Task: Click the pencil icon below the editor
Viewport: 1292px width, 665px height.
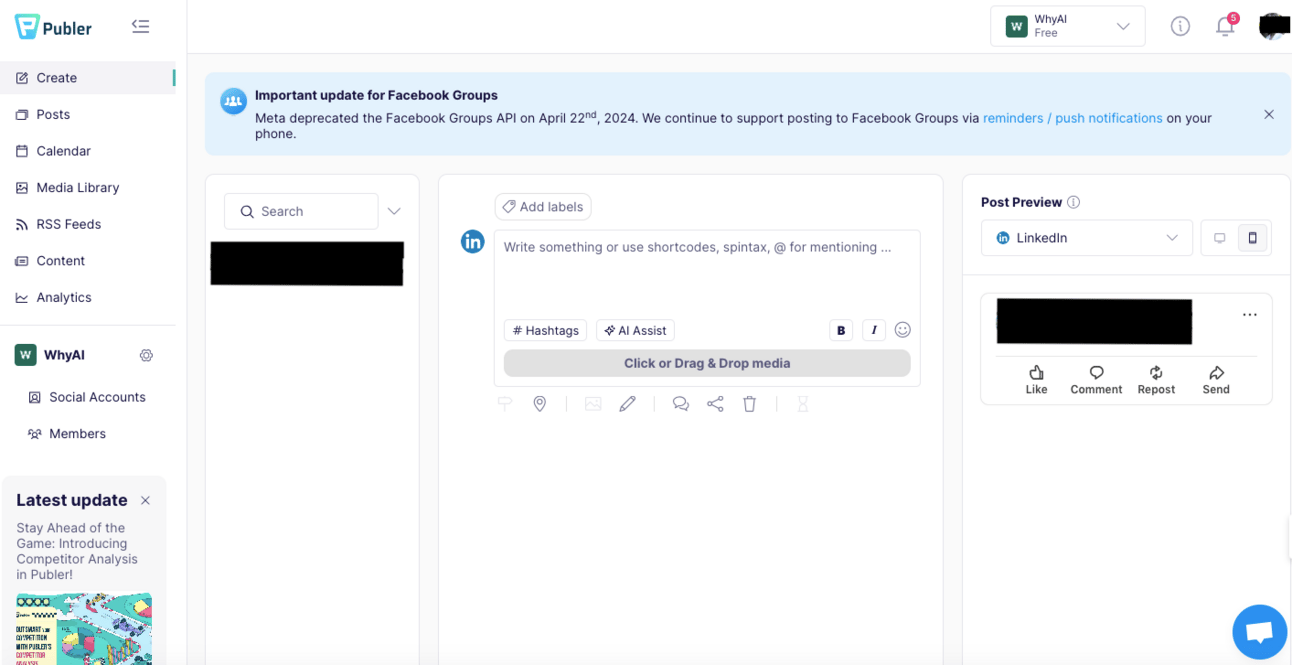Action: pyautogui.click(x=627, y=404)
